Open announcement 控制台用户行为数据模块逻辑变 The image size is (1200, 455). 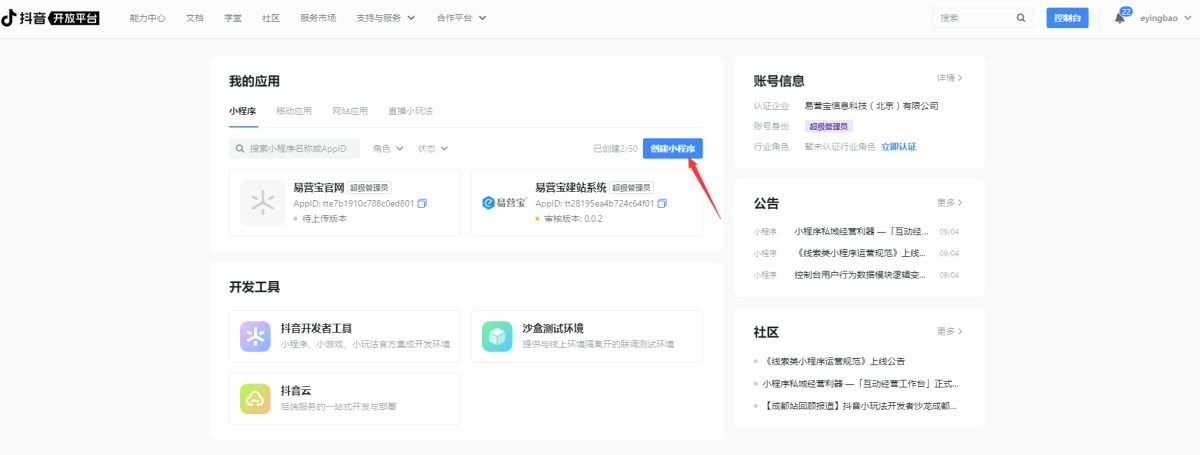[860, 274]
